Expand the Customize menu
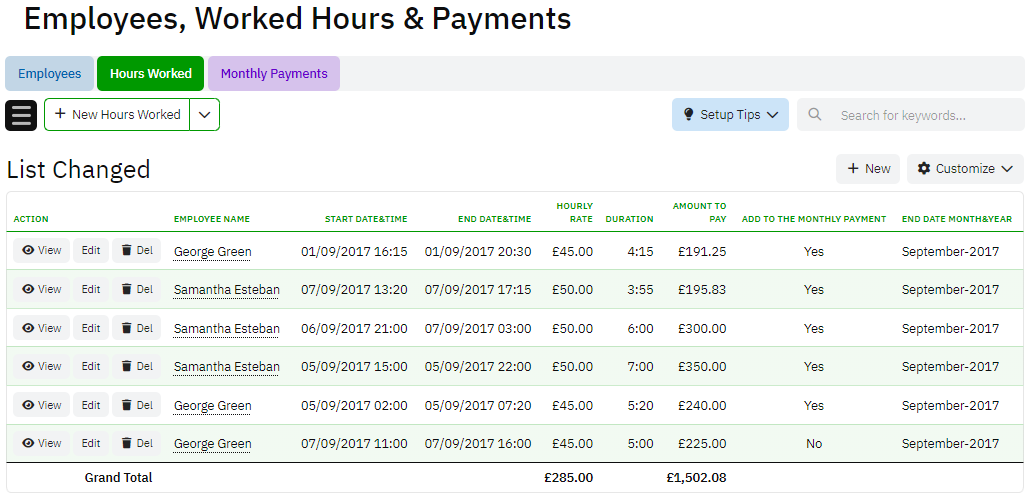 pos(965,169)
